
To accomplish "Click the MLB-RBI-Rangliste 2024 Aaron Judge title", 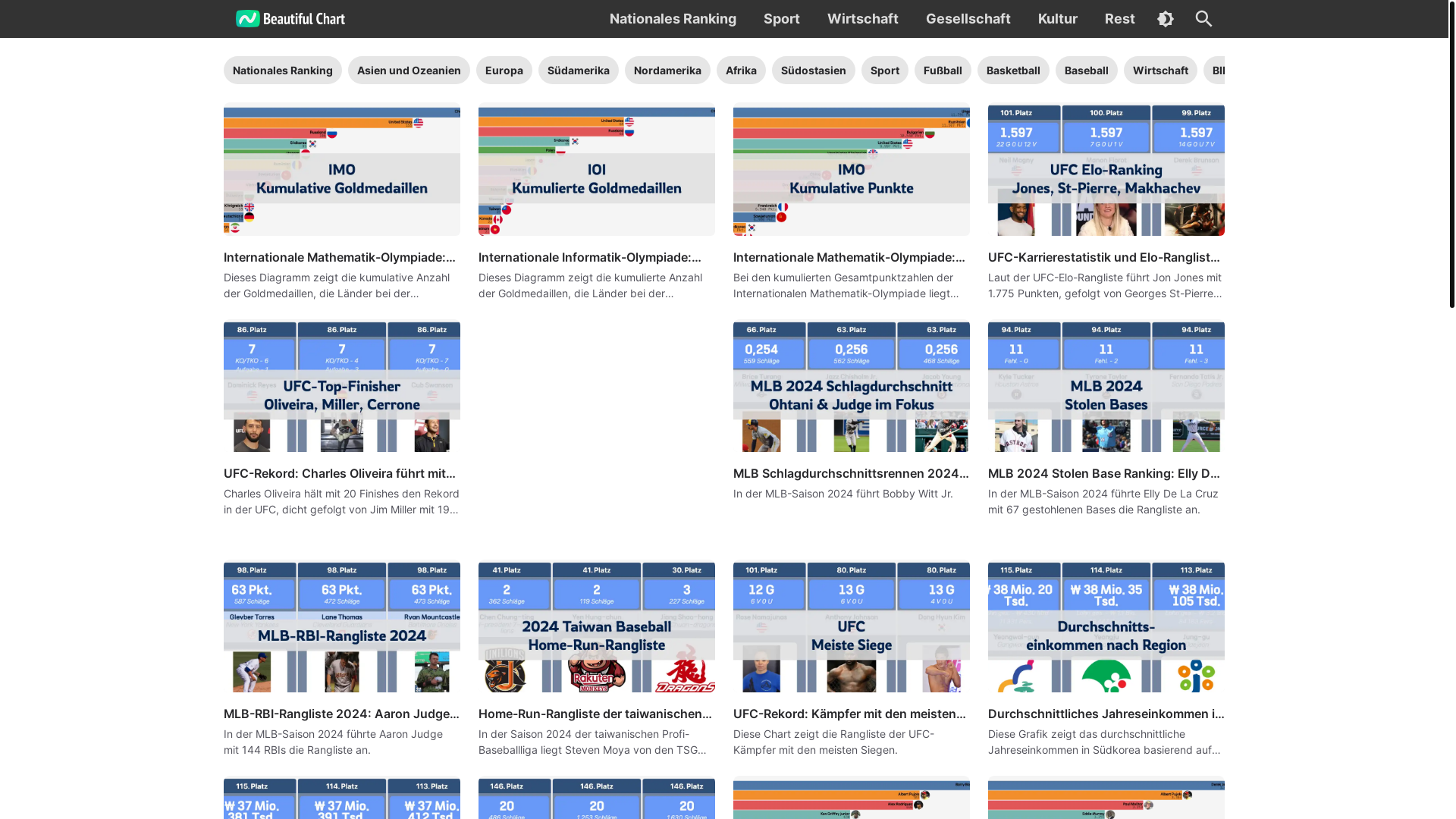I will tap(341, 714).
